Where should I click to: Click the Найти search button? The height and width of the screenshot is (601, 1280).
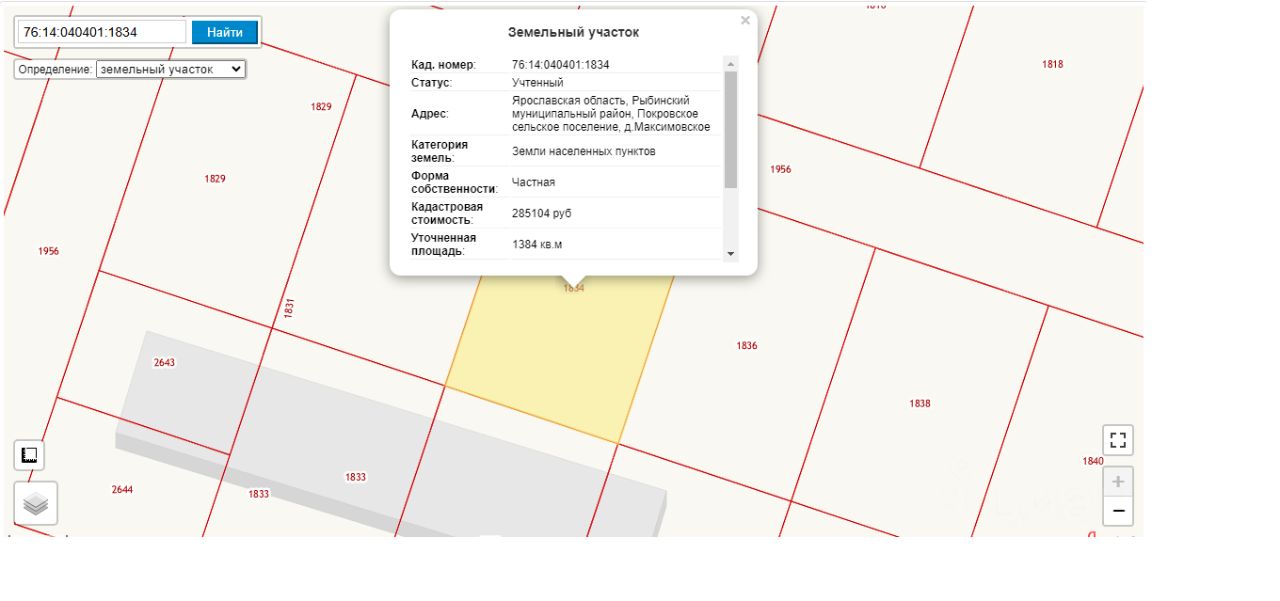[224, 32]
